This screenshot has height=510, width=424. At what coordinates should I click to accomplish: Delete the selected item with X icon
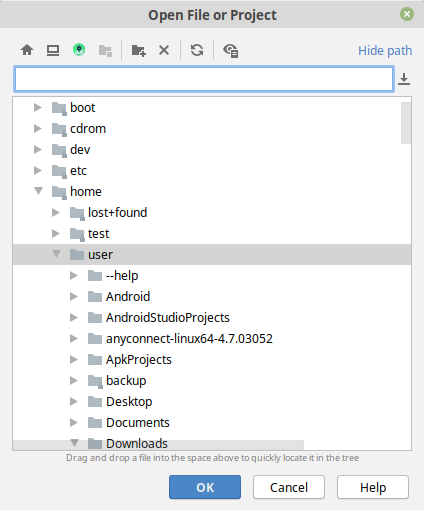coord(164,50)
